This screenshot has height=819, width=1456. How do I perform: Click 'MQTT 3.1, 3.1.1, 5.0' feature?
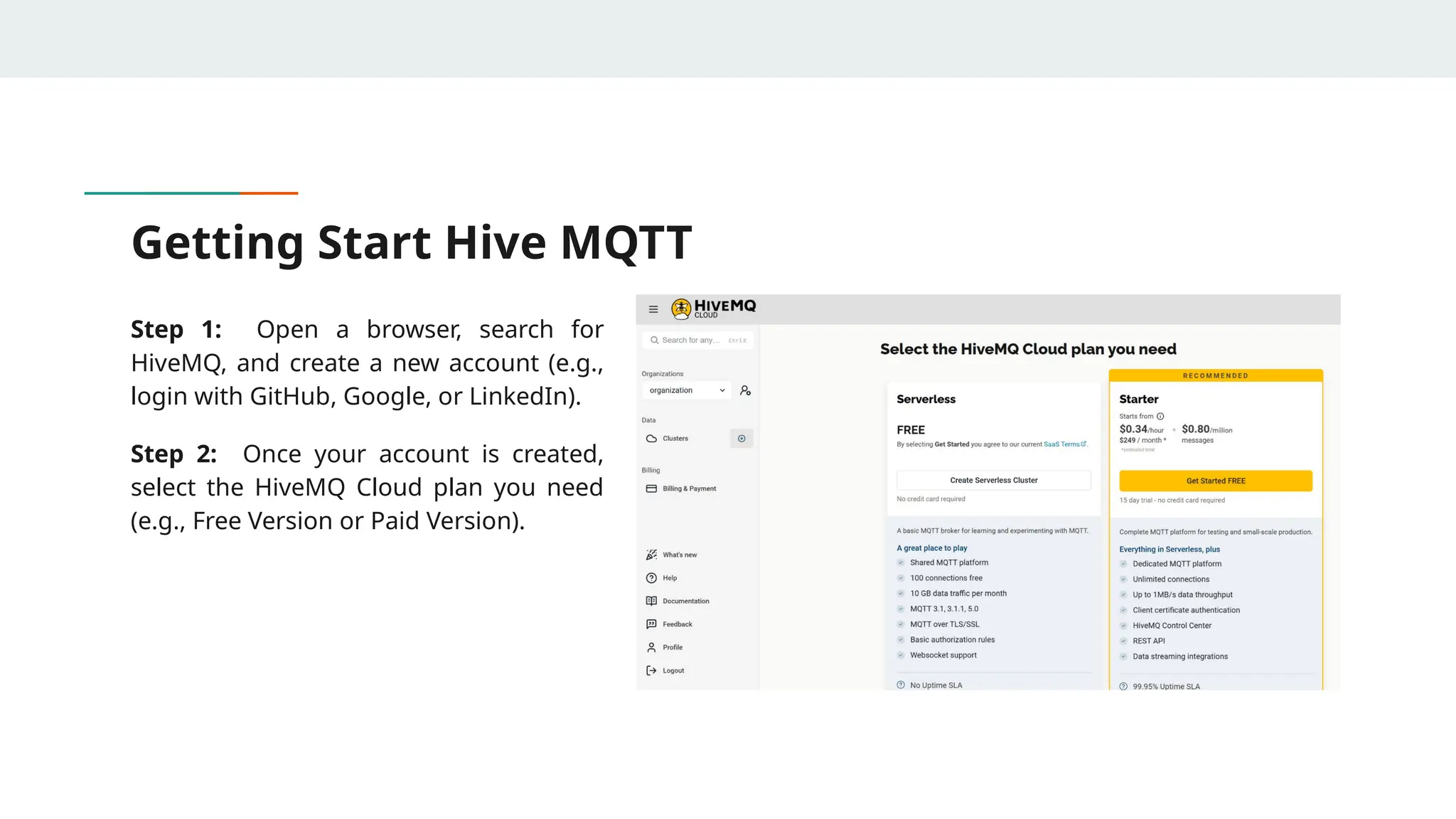944,609
